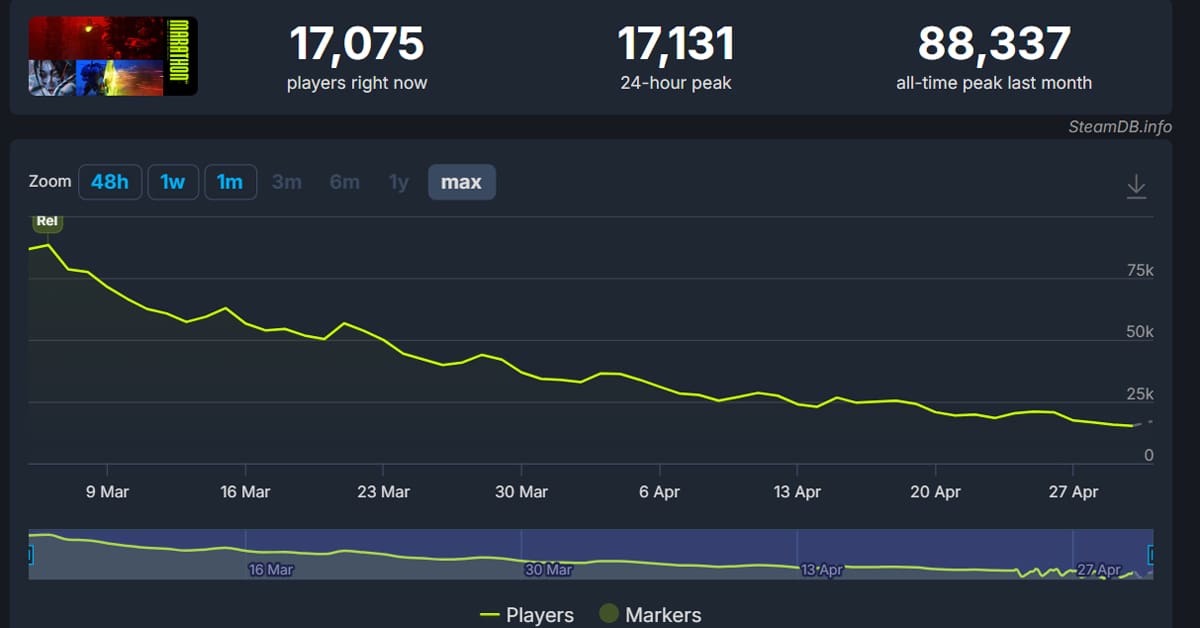Click the 27 Apr label in navigator
The height and width of the screenshot is (628, 1200).
[x=1098, y=570]
